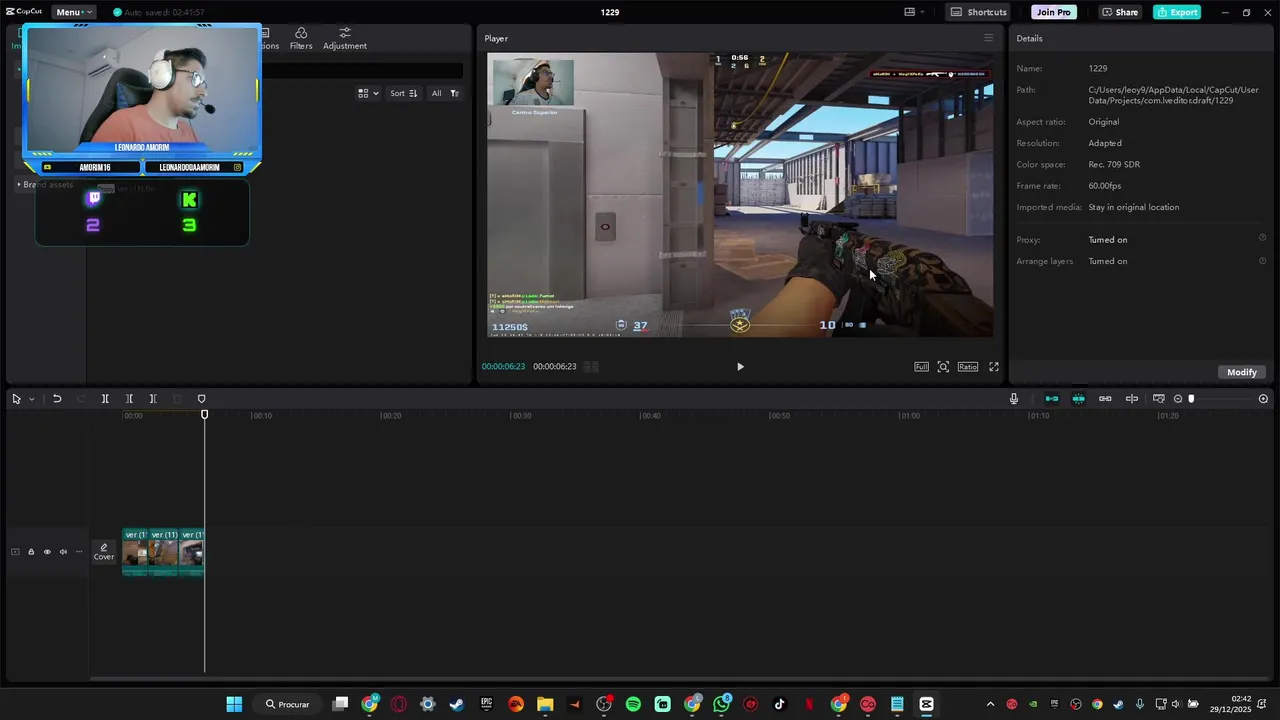Open the pointer tool mode dropdown
The width and height of the screenshot is (1280, 720).
pyautogui.click(x=31, y=399)
